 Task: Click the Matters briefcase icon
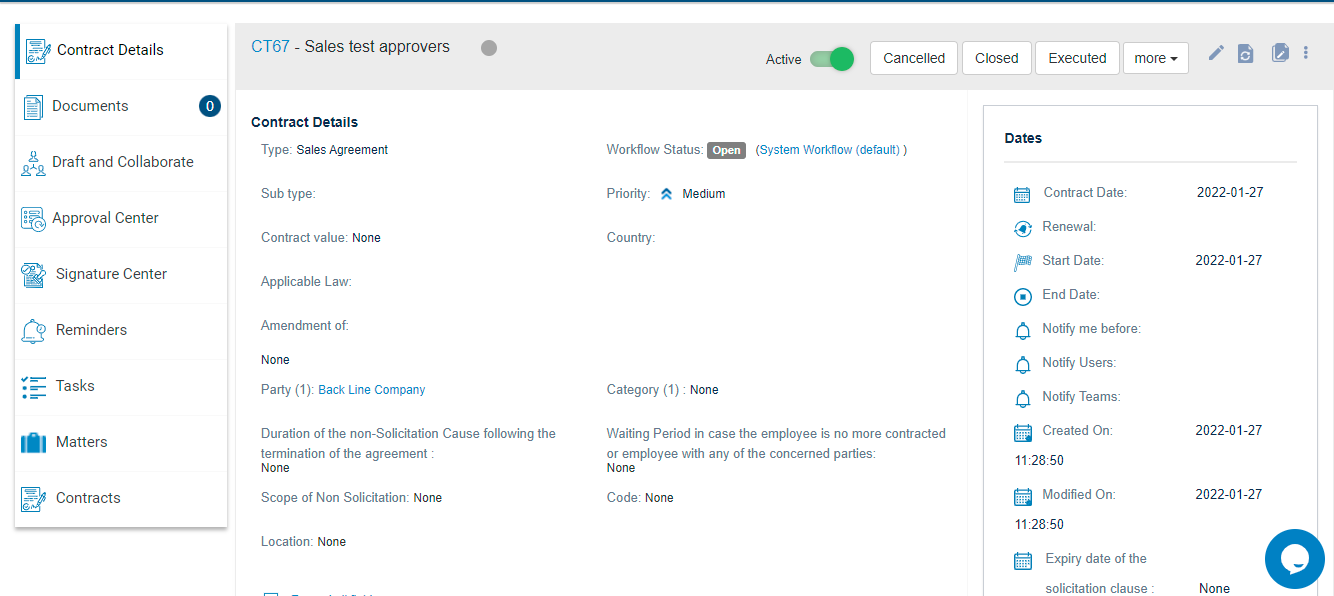33,442
